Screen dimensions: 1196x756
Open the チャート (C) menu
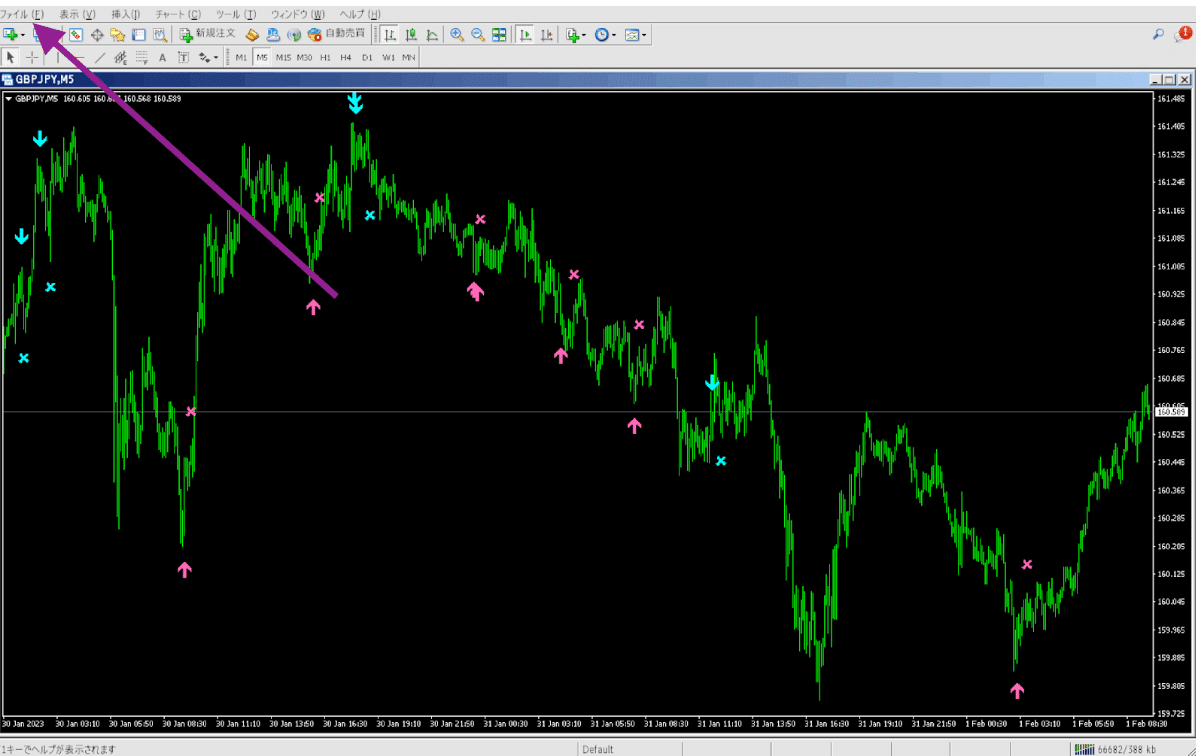coord(178,14)
